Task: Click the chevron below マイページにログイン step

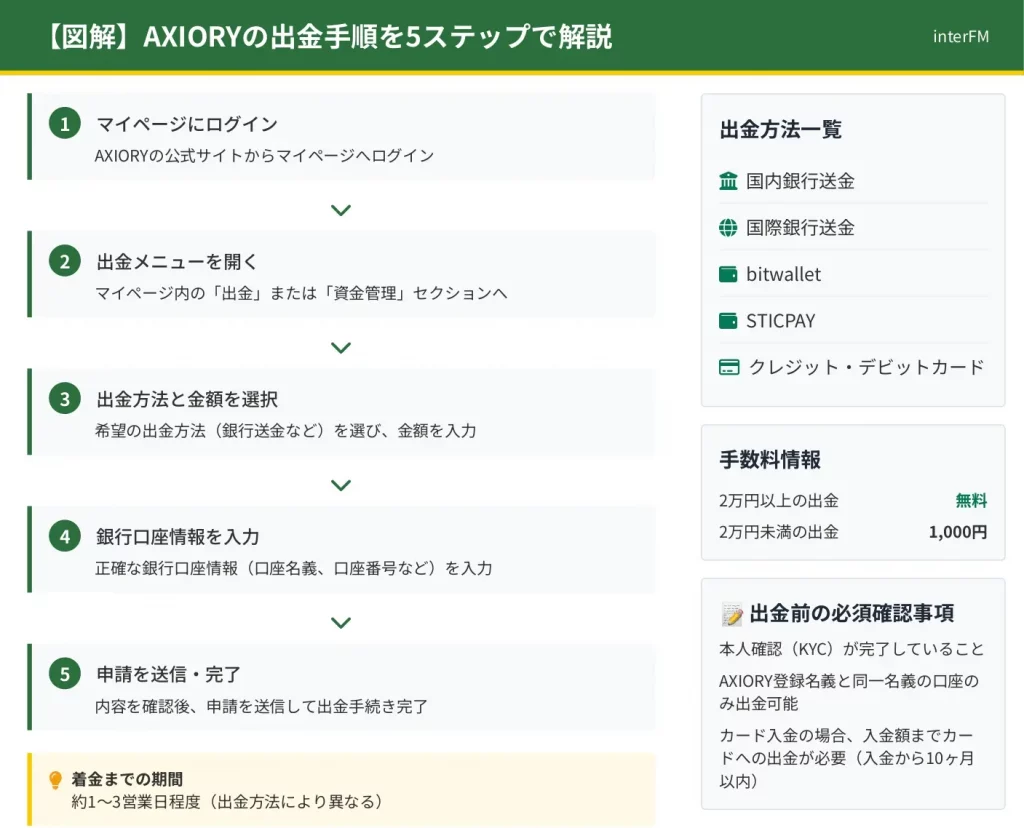Action: tap(341, 210)
